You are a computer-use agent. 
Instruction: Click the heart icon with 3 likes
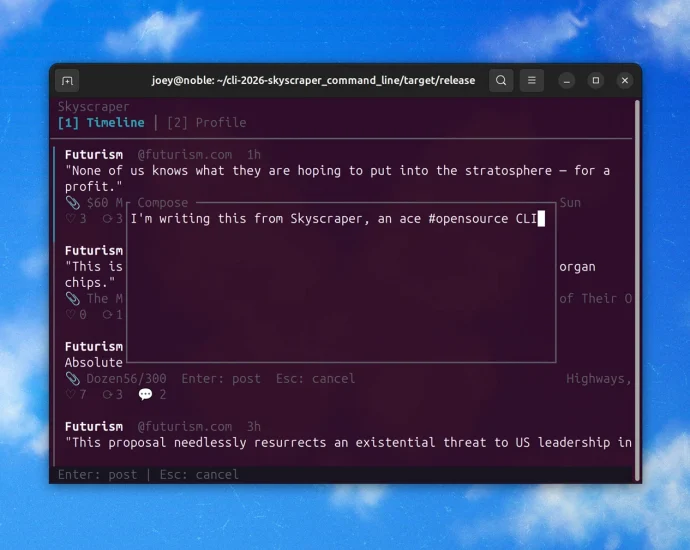pyautogui.click(x=70, y=219)
